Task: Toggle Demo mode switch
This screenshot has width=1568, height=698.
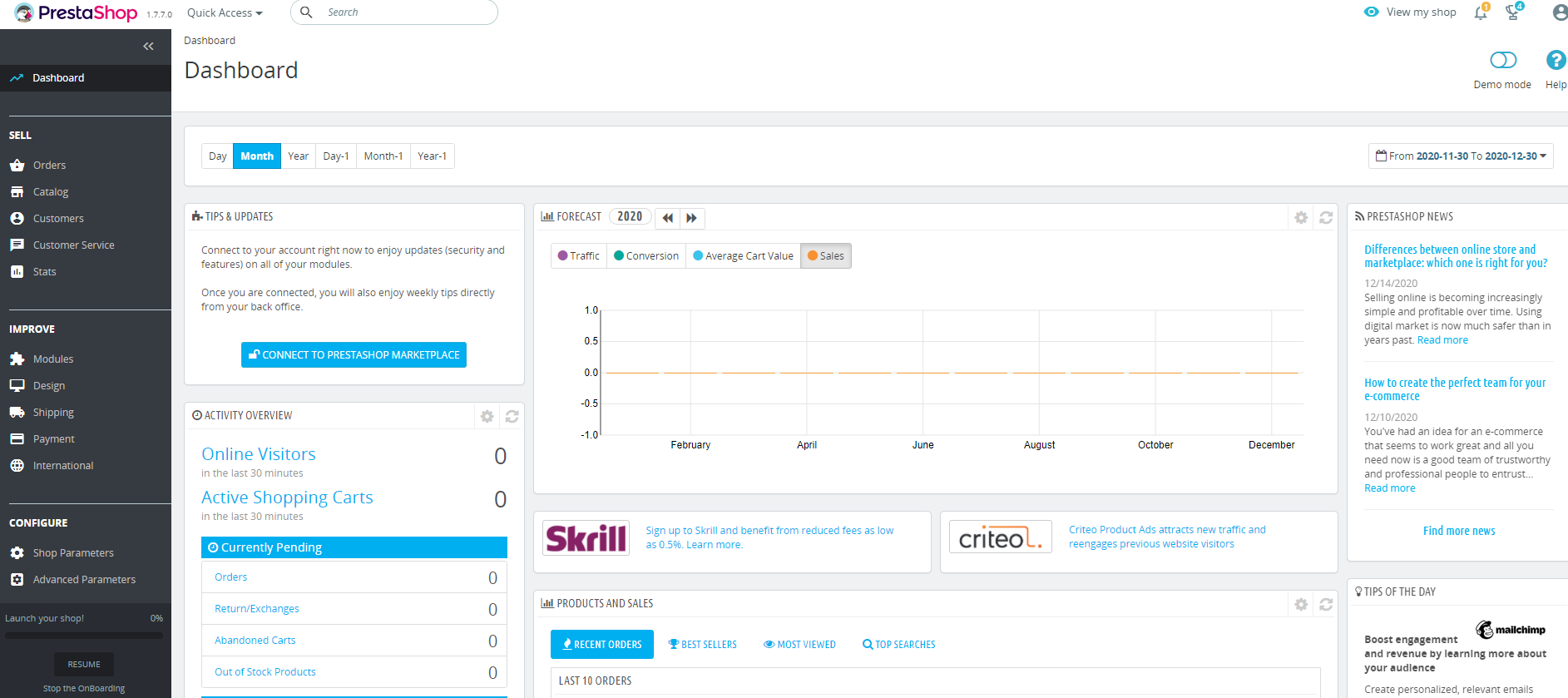Action: 1503,61
